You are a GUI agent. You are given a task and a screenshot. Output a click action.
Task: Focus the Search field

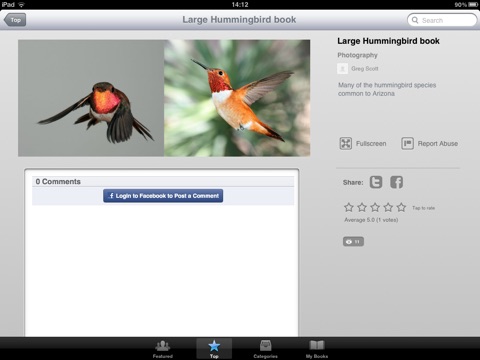[442, 20]
